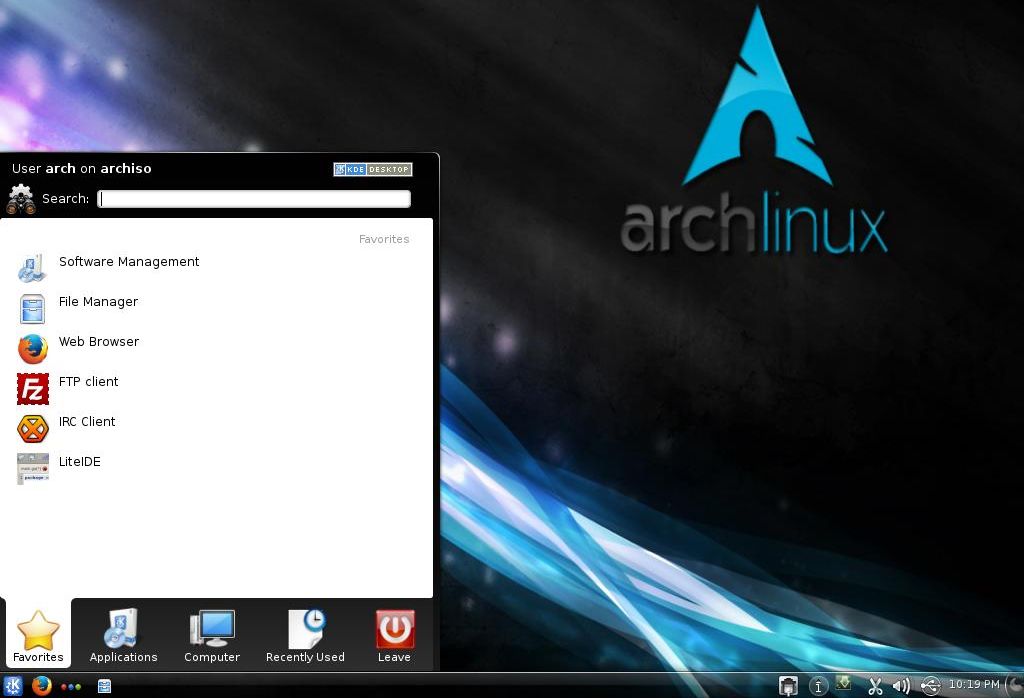Start the FileZilla FTP client
The image size is (1024, 698).
pos(88,383)
